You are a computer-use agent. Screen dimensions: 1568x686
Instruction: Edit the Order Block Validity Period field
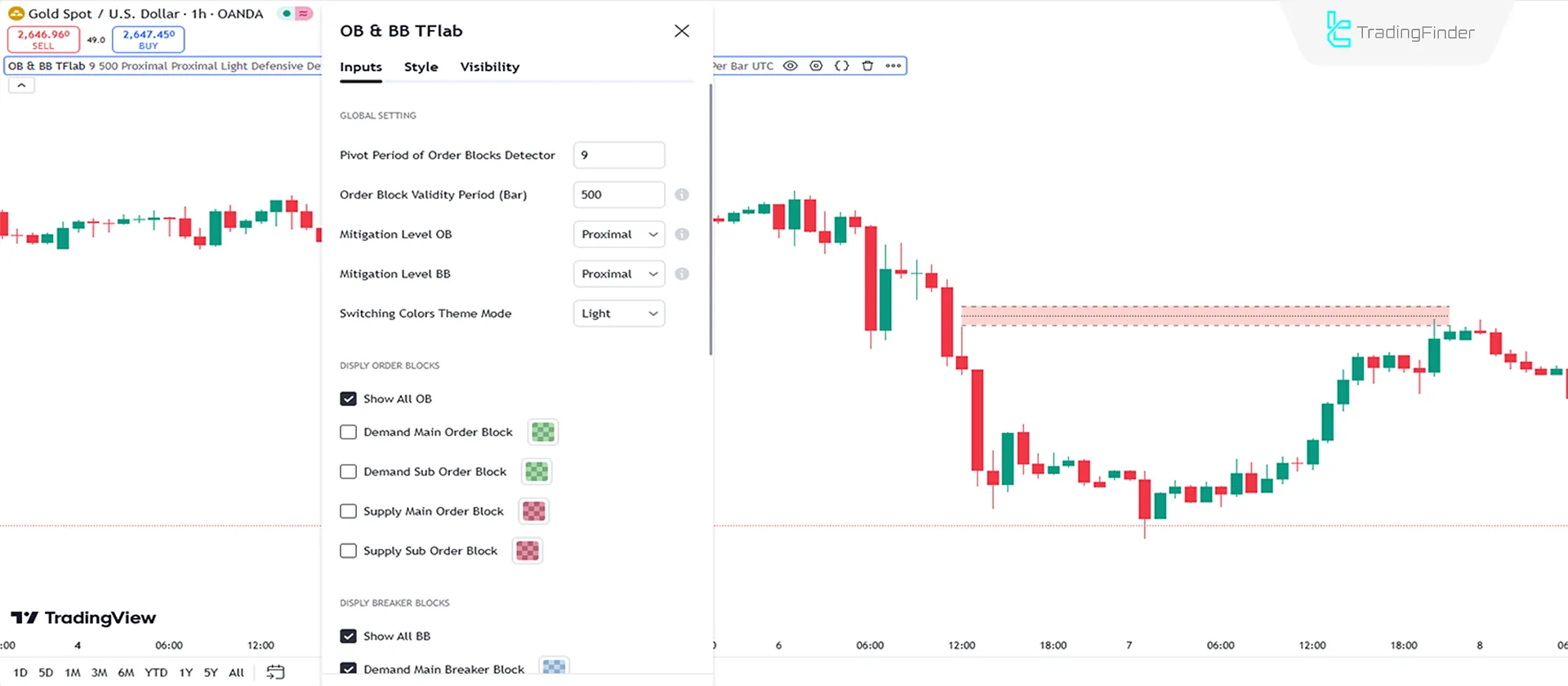pyautogui.click(x=618, y=194)
